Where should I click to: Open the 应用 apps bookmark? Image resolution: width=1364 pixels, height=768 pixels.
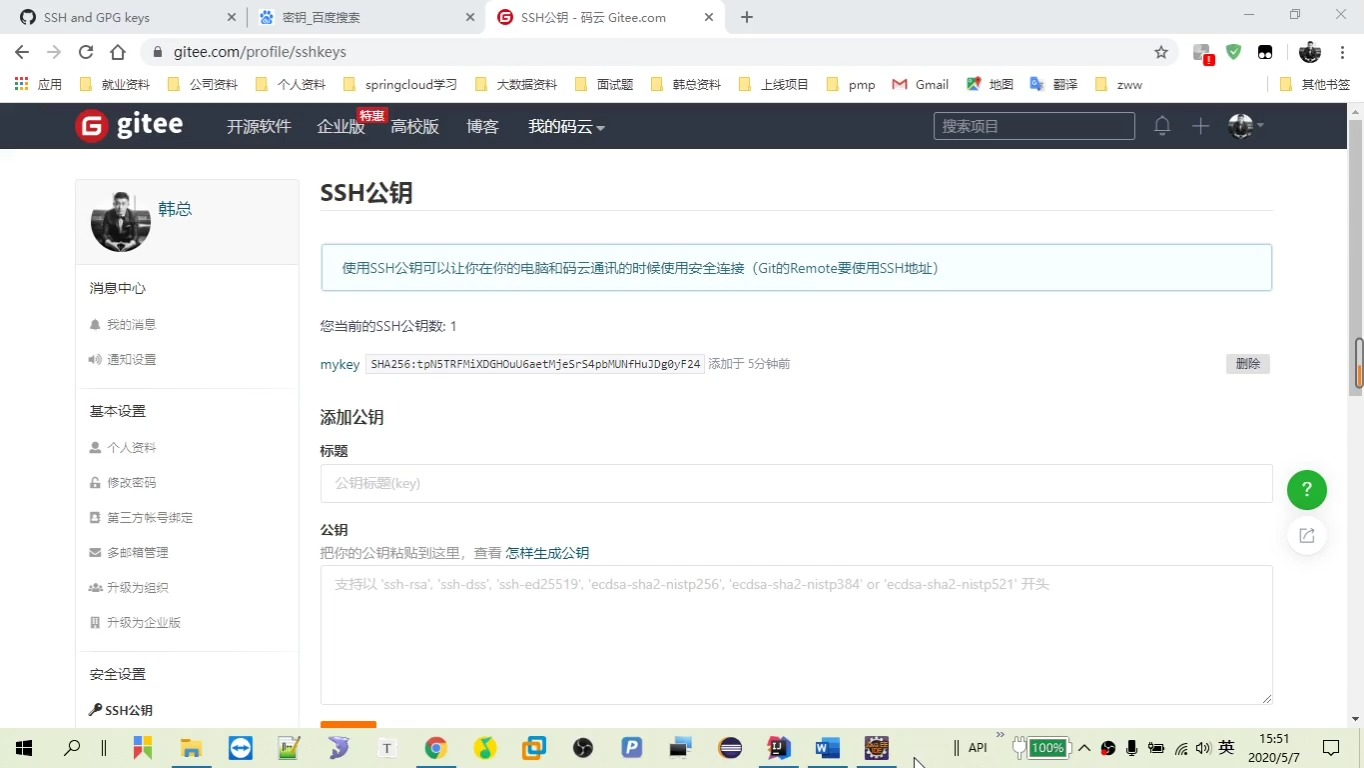pos(38,85)
